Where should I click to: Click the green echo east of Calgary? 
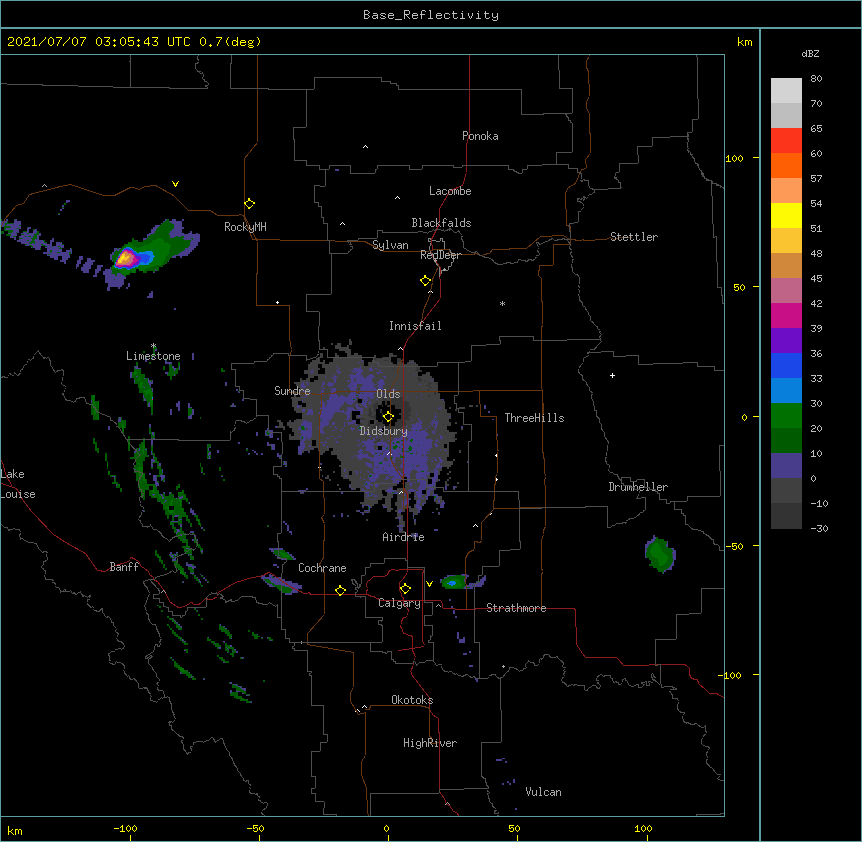tap(454, 582)
